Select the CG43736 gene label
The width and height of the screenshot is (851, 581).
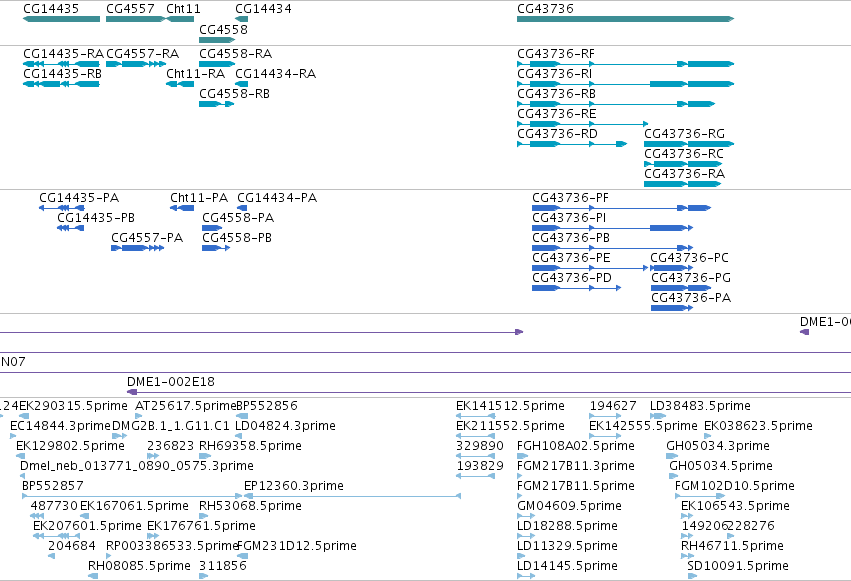click(545, 9)
